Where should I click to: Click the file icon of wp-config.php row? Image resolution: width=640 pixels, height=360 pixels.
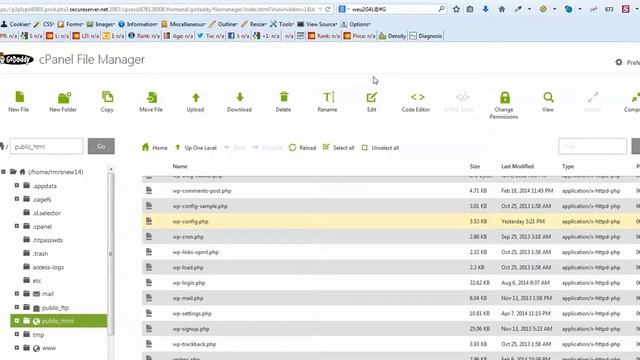pyautogui.click(x=149, y=221)
